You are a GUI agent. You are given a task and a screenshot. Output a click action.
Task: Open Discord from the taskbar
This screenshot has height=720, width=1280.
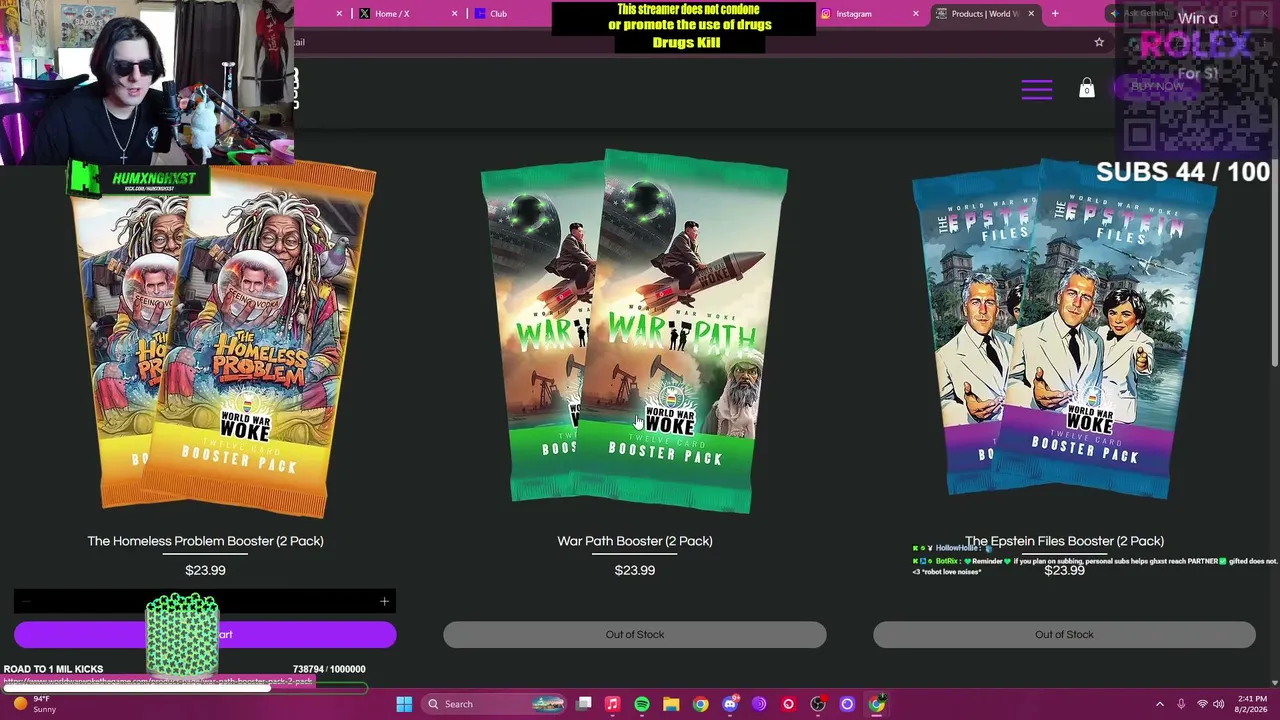[x=730, y=704]
